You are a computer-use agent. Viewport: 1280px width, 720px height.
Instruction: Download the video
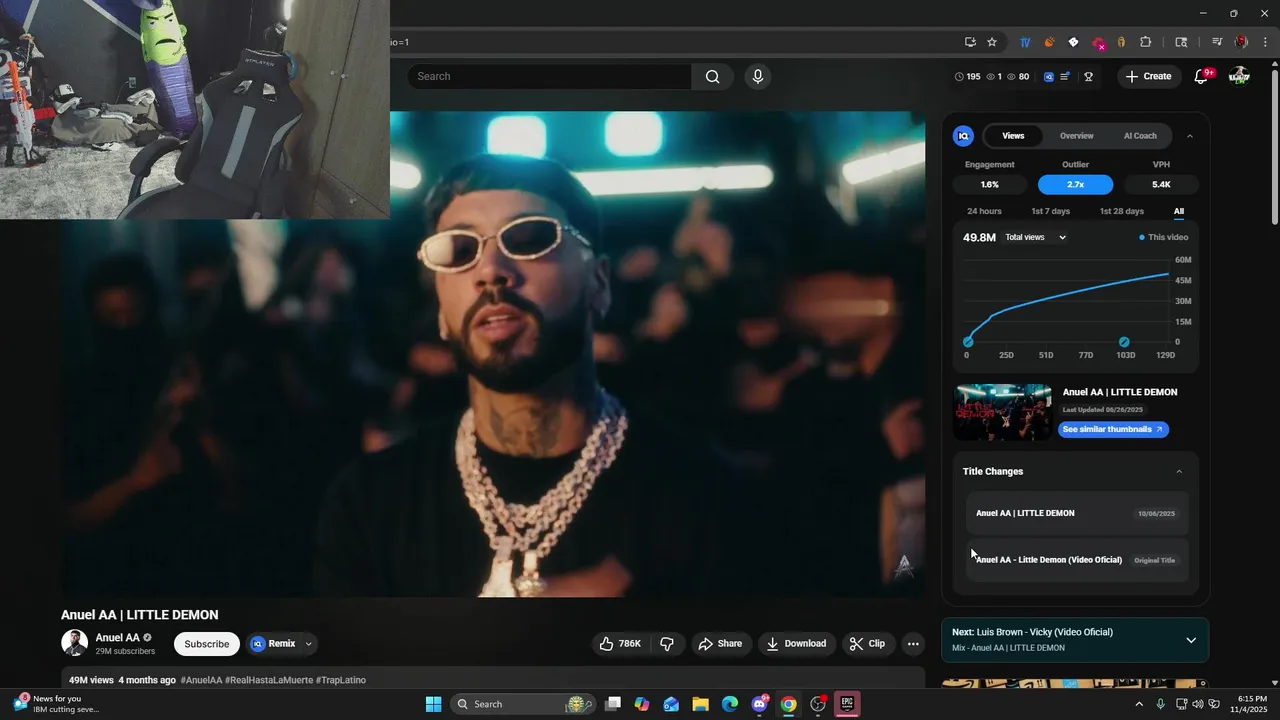pos(796,644)
